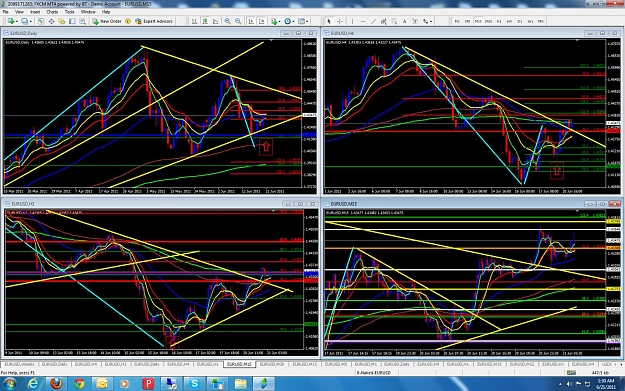625x391 pixels.
Task: Open Firefox from the taskbar
Action: coord(56,384)
